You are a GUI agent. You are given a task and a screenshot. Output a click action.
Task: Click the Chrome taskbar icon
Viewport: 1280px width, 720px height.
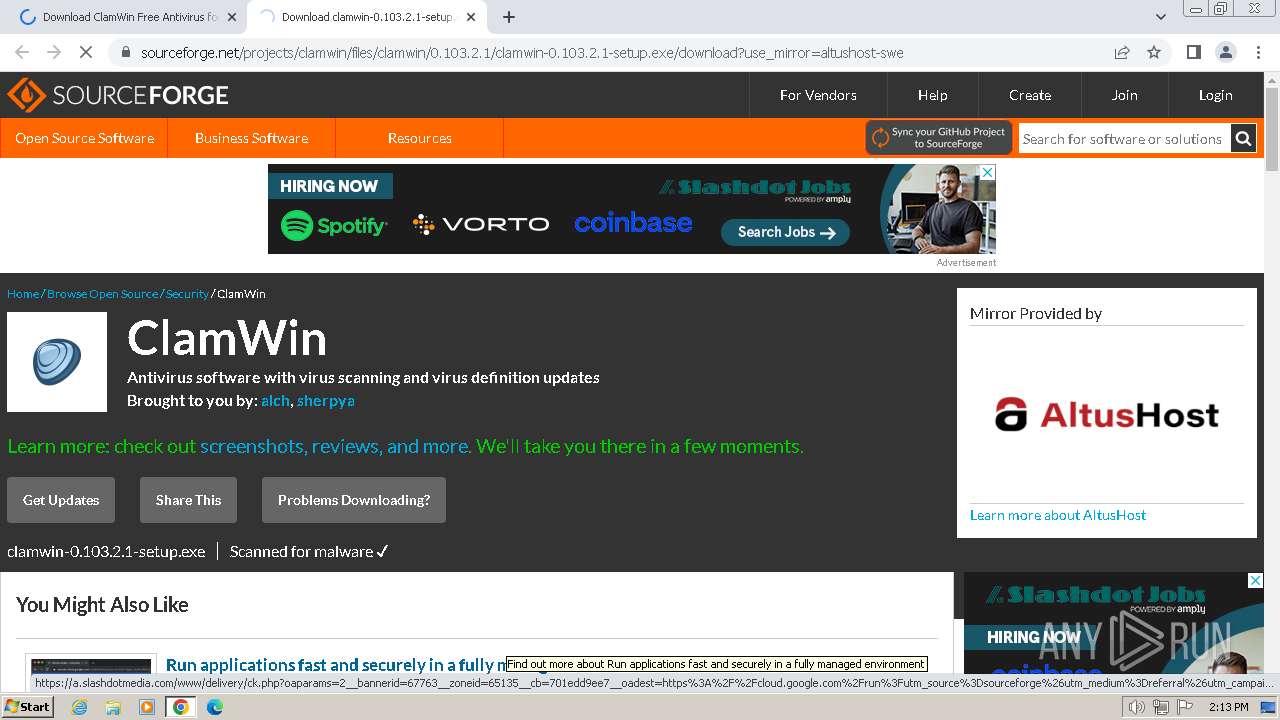(x=180, y=707)
